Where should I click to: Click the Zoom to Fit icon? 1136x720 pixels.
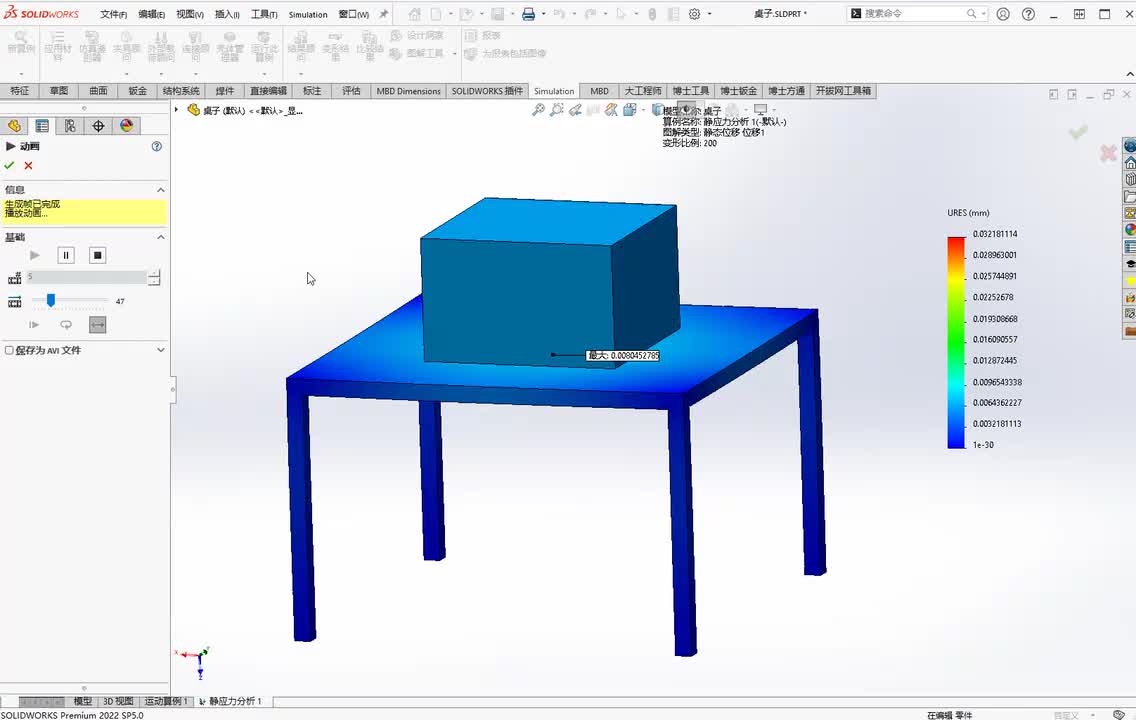(538, 109)
